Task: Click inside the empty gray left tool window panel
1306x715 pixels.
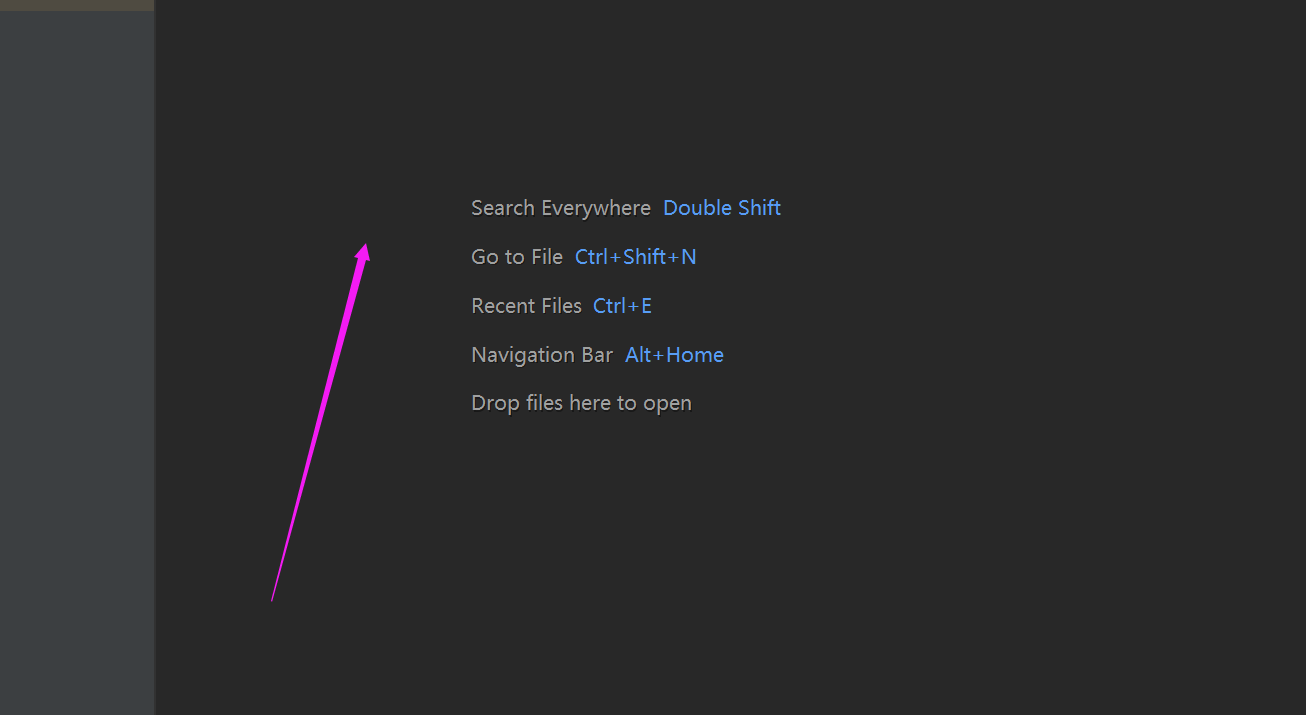Action: 77,360
